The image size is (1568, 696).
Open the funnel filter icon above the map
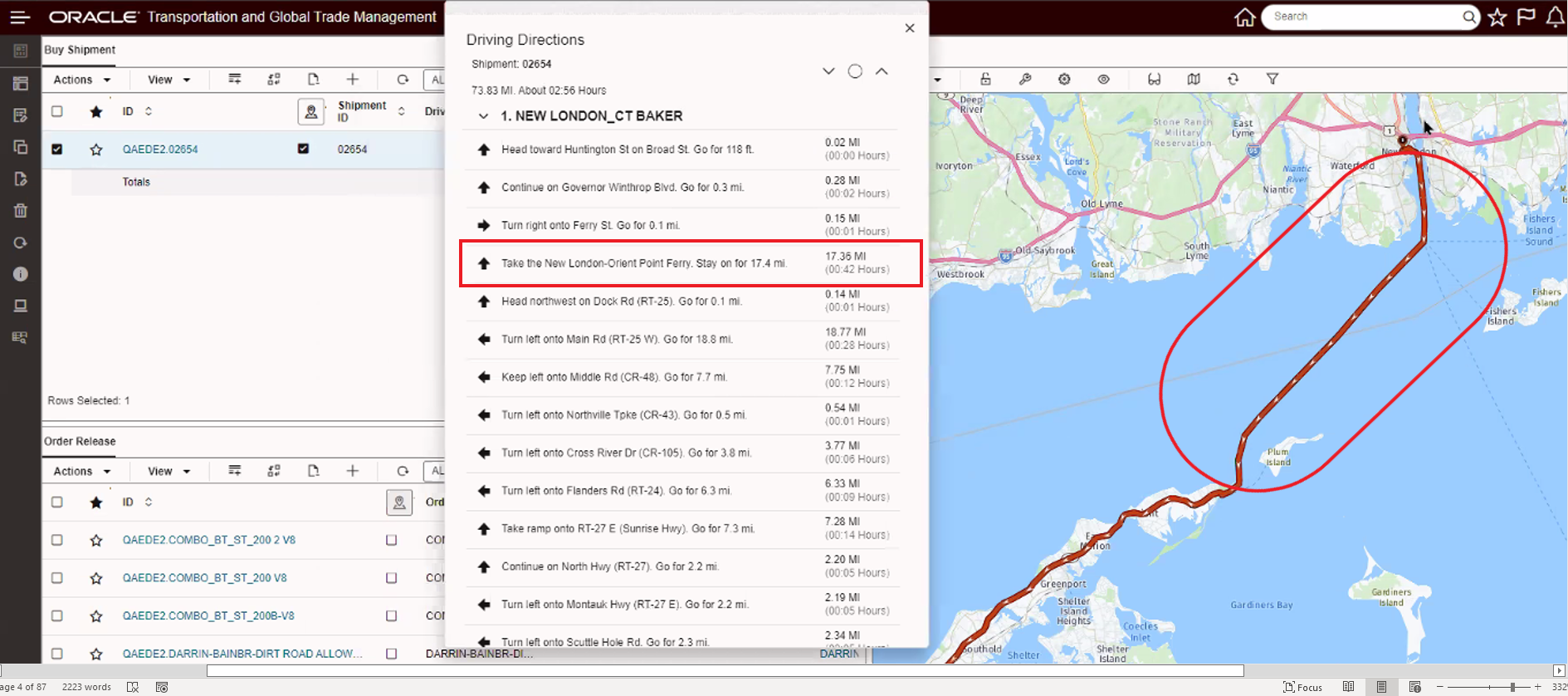click(1272, 79)
